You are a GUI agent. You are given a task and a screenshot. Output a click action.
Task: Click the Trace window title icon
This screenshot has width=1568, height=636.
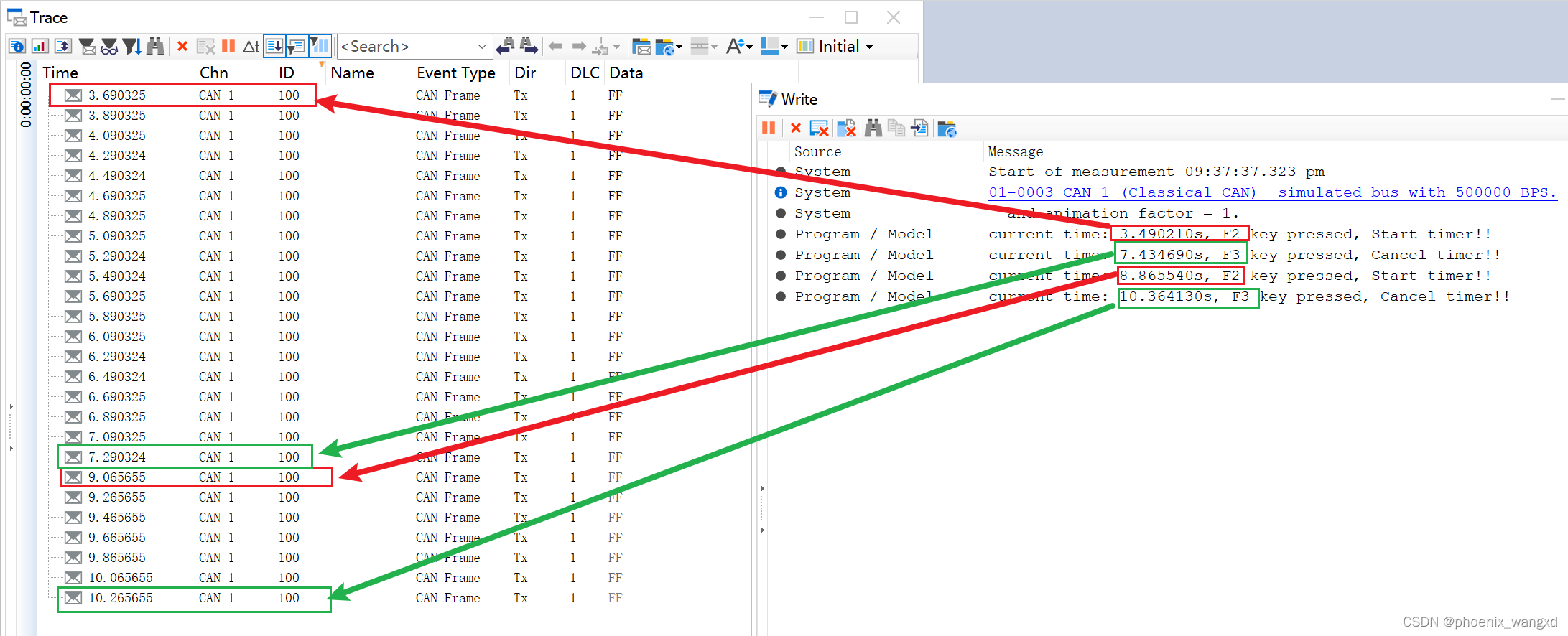point(17,17)
